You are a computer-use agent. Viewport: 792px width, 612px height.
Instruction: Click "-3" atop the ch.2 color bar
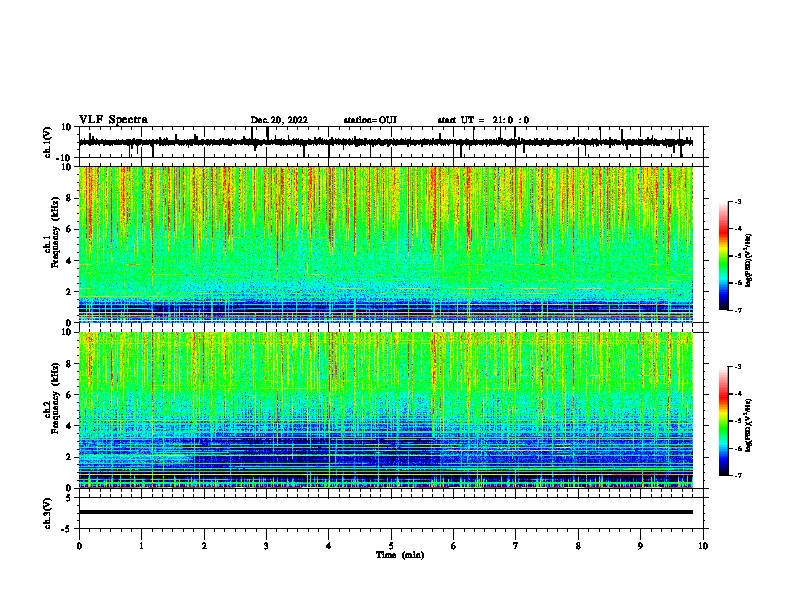(737, 367)
